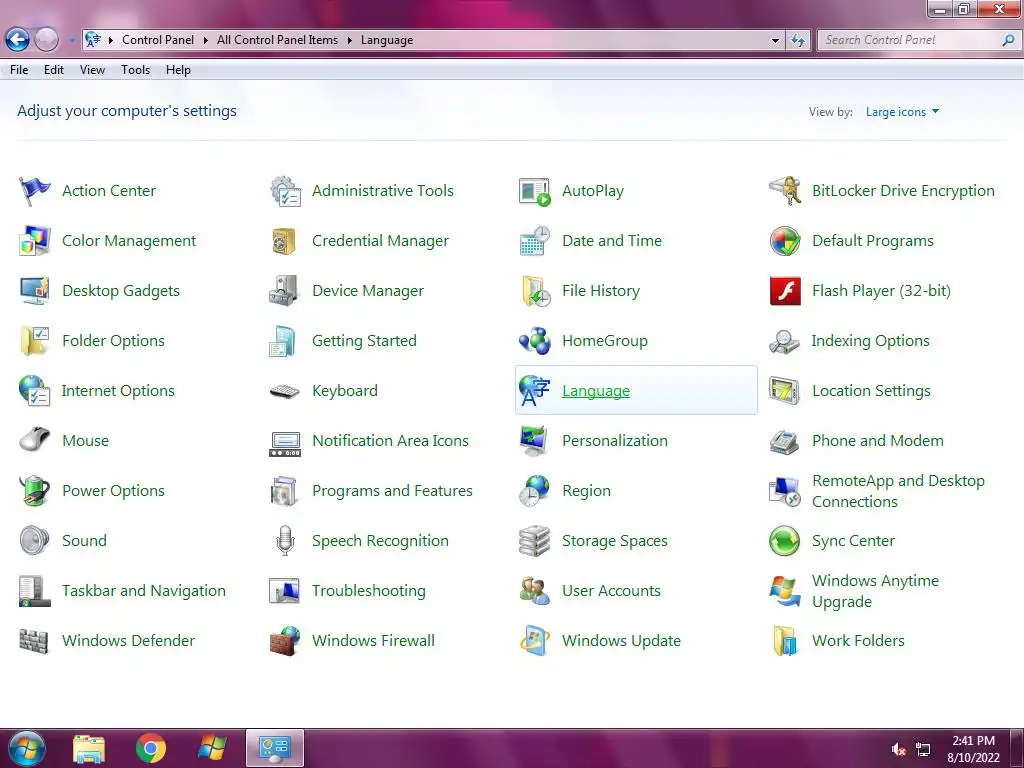The width and height of the screenshot is (1024, 768).
Task: Open the Action Center flag icon
Action: tap(35, 191)
